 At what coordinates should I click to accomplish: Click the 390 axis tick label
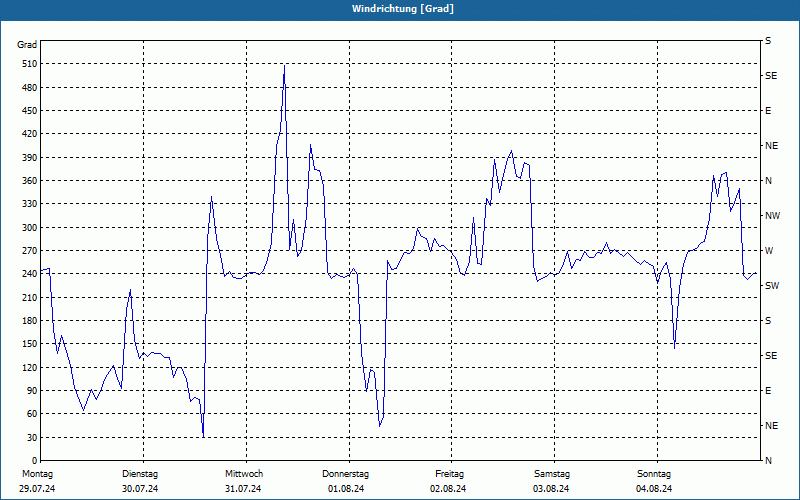30,158
